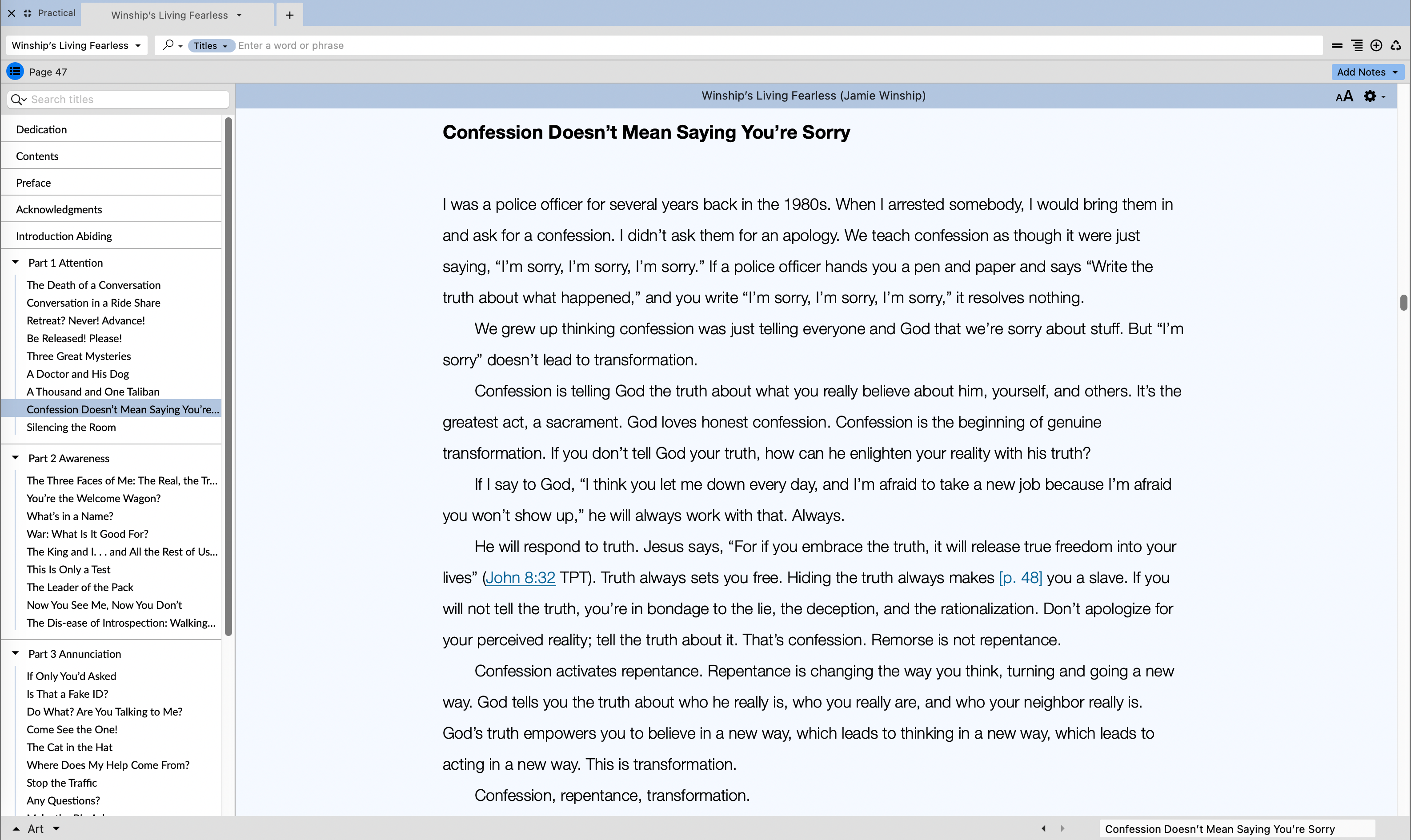Follow the John 8:32 scripture link
Screen dimensions: 1411x840
pyautogui.click(x=521, y=577)
